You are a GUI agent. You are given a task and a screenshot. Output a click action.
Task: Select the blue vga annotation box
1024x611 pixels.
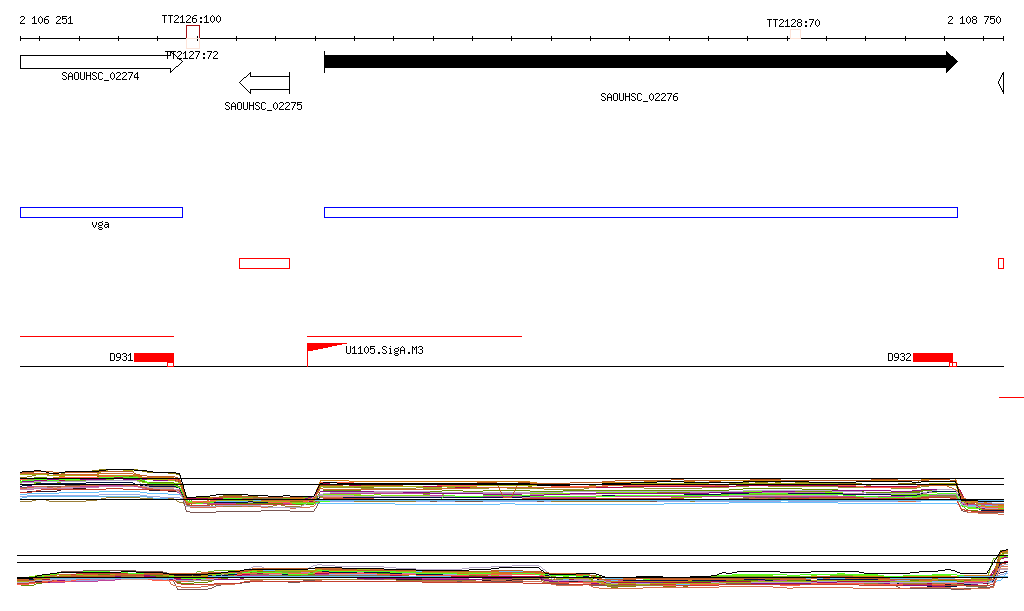tap(101, 212)
